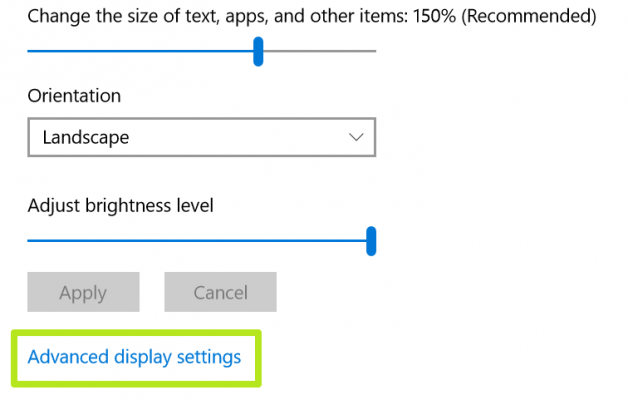
Task: Click the Adjust brightness level label
Action: coord(121,206)
